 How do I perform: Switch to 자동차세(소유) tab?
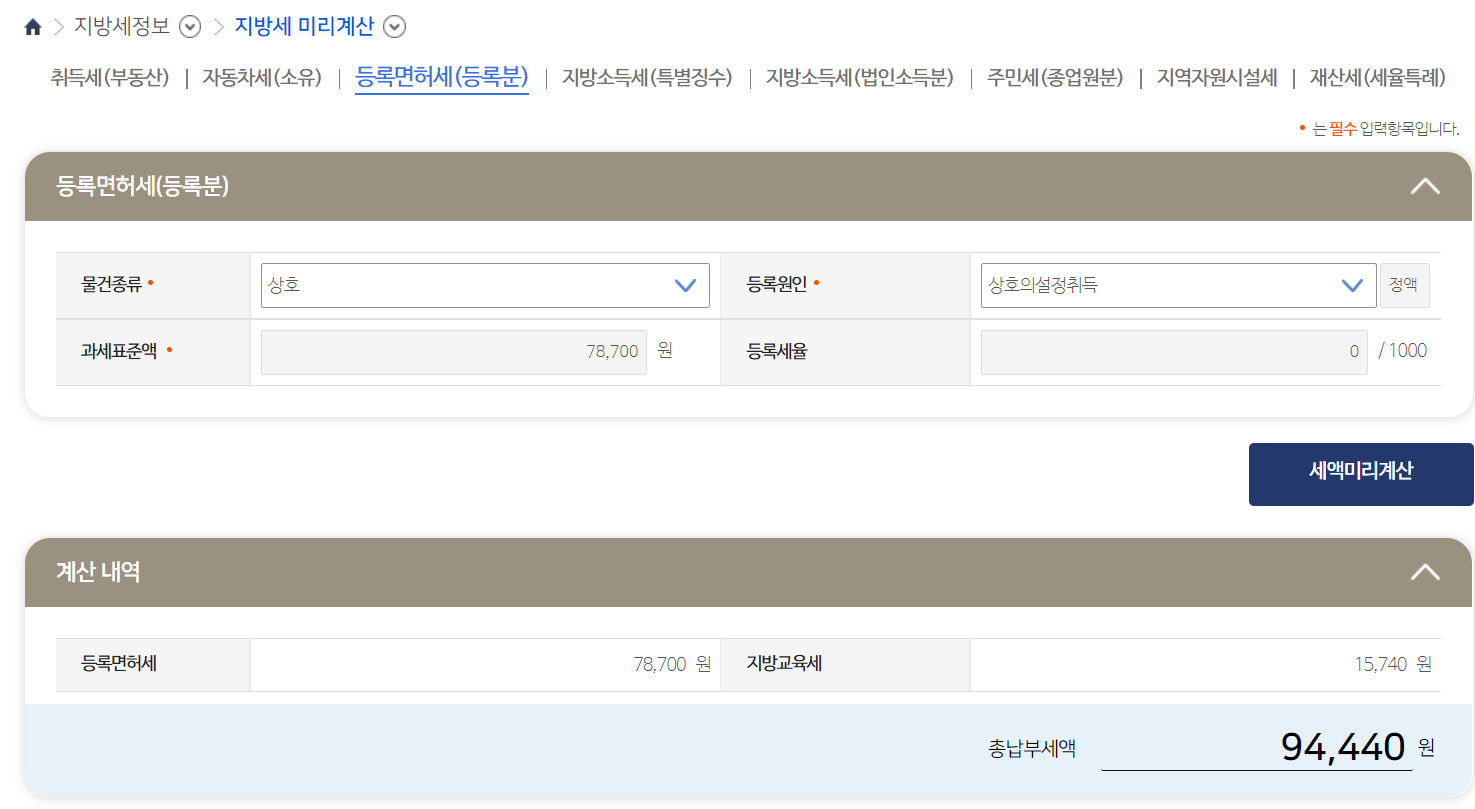(x=262, y=77)
